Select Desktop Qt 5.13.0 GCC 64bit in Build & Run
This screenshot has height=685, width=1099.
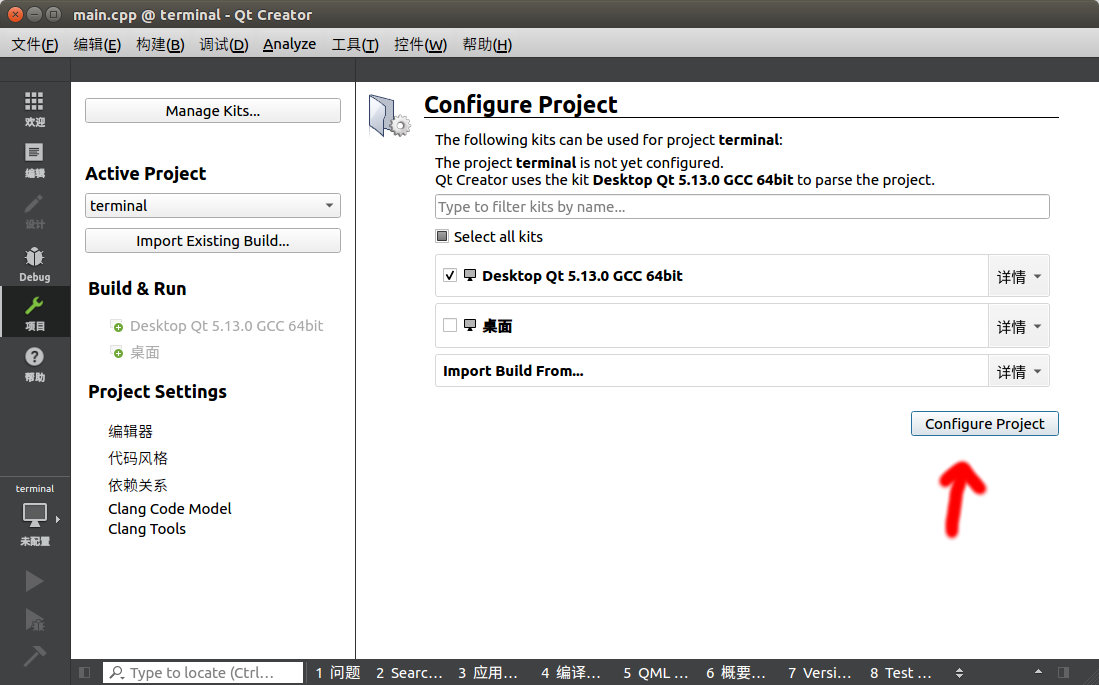pyautogui.click(x=226, y=326)
